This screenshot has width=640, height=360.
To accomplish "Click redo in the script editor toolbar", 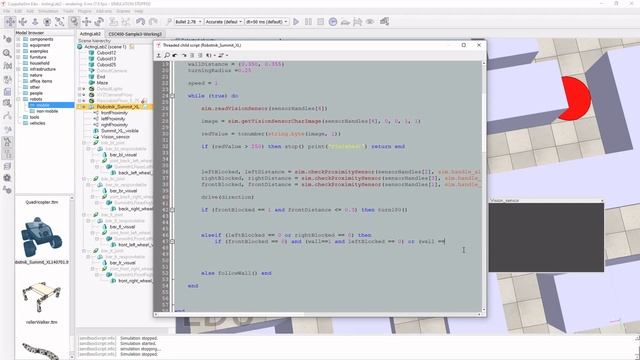I will point(184,55).
